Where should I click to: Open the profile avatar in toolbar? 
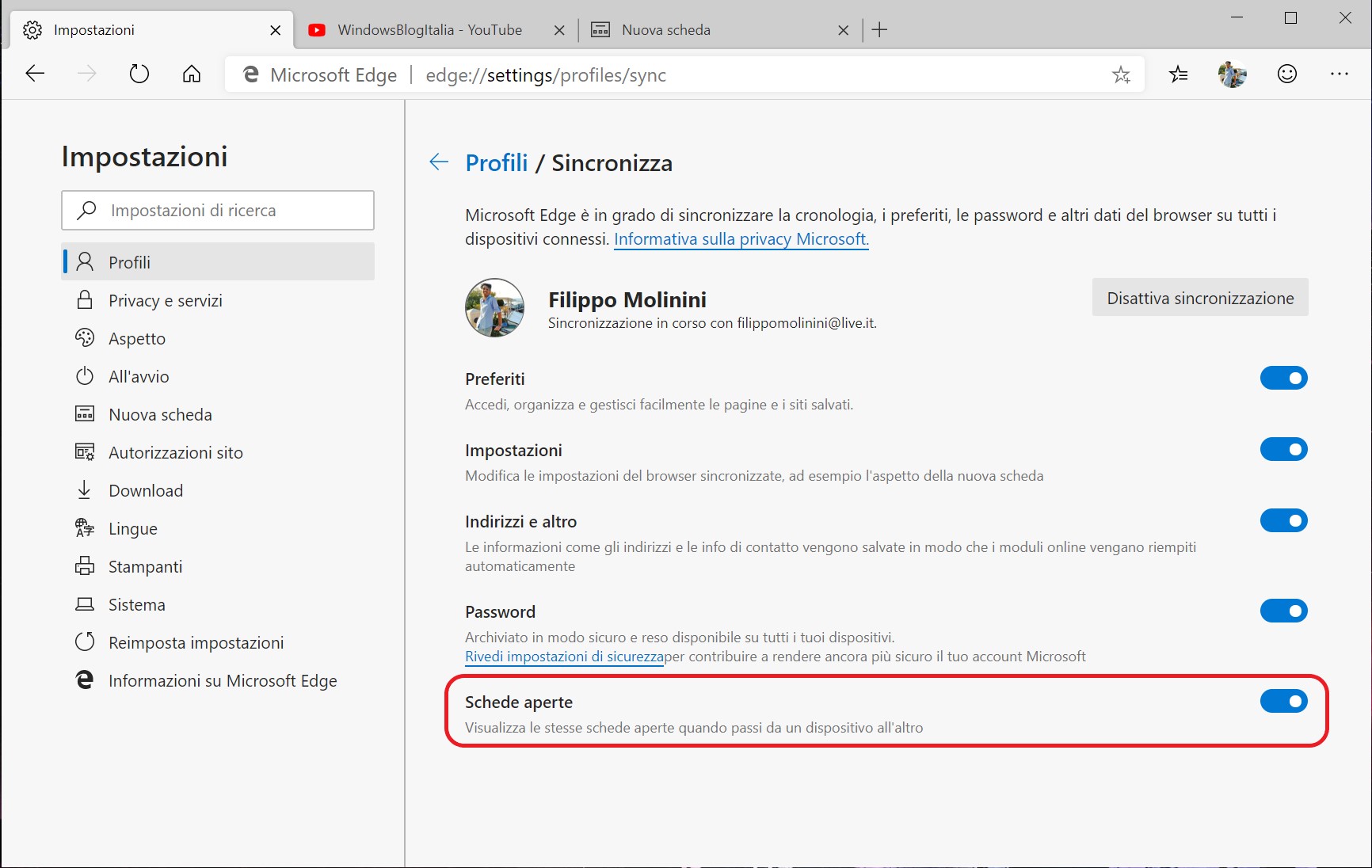(x=1232, y=74)
